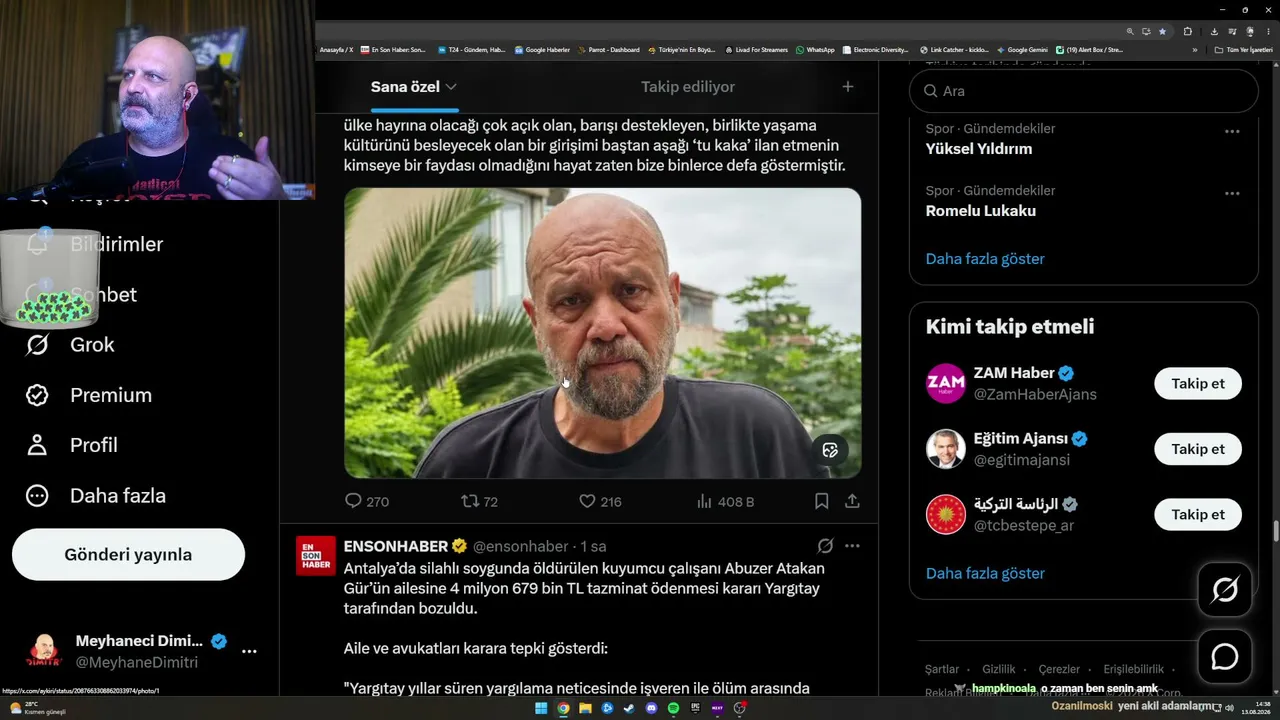Like the post with 216 likes
The image size is (1280, 720).
click(600, 501)
